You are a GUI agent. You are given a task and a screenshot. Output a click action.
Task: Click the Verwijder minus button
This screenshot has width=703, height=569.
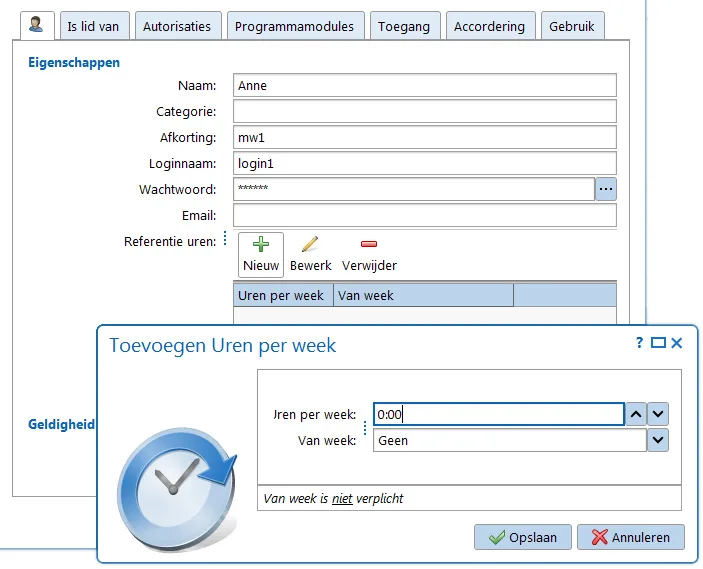click(x=369, y=255)
